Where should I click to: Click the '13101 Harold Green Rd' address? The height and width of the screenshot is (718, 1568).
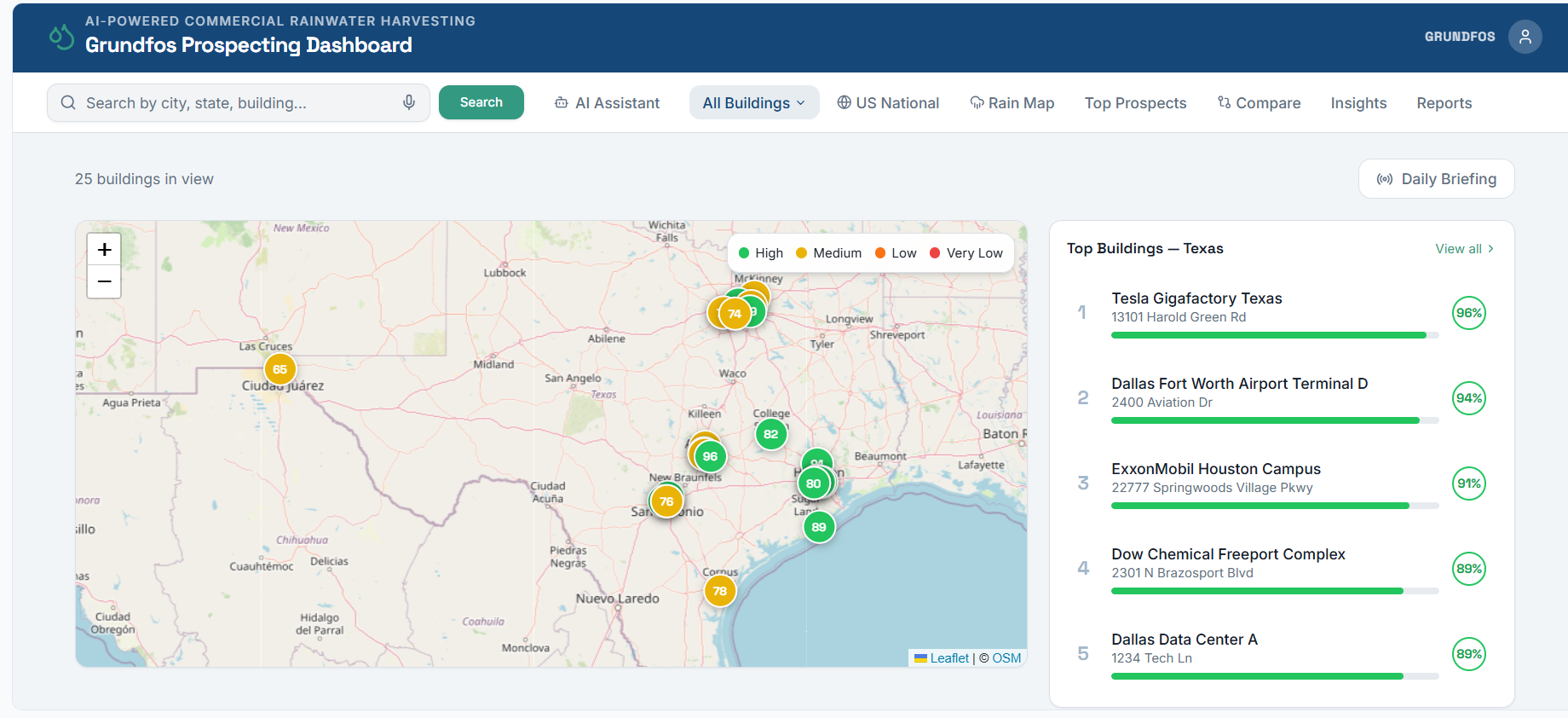tap(1179, 317)
